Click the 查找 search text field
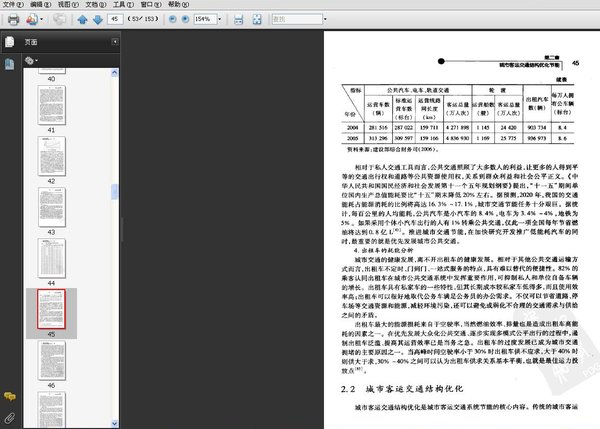 297,19
